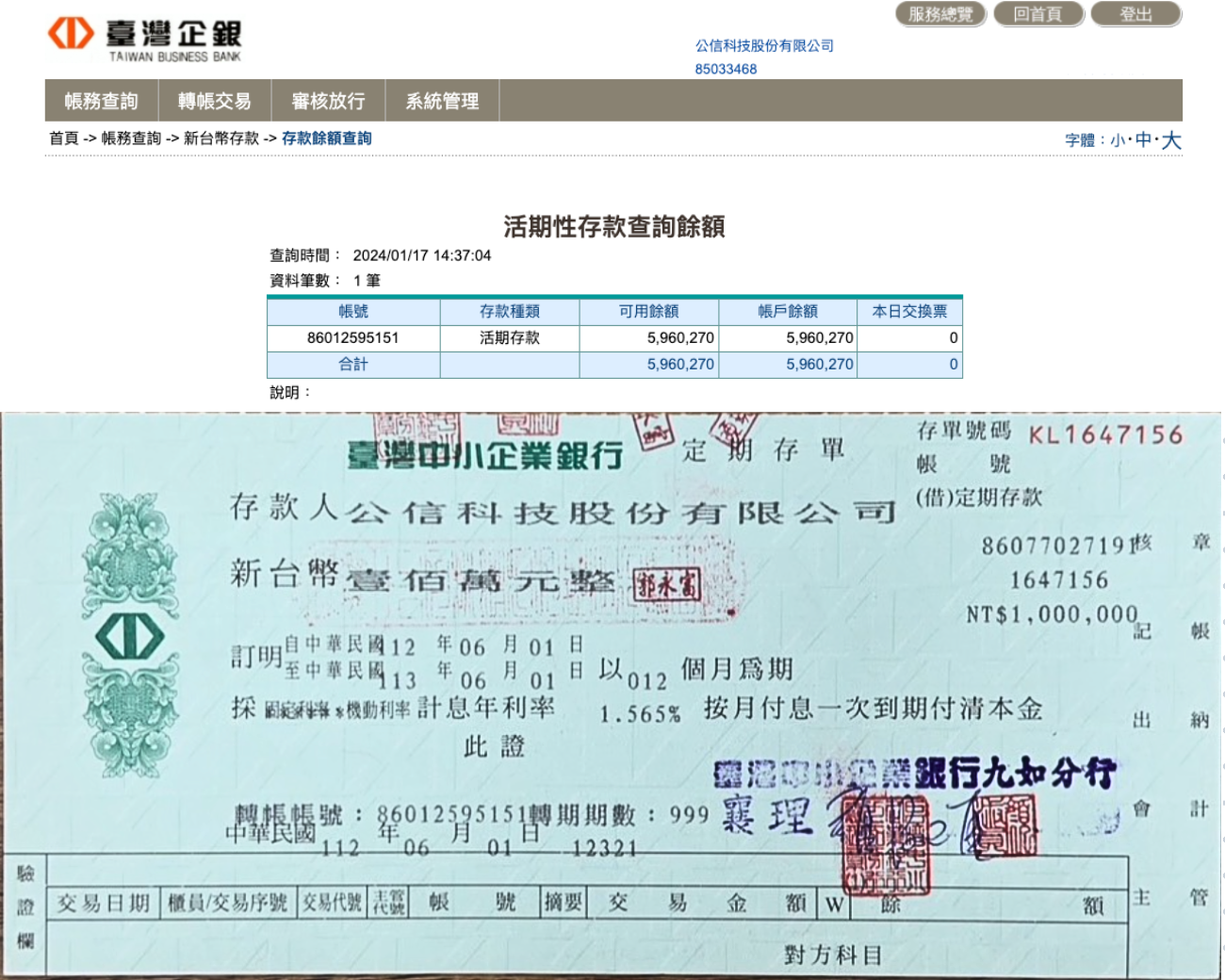1225x980 pixels.
Task: Click the heading 活期性存款查詢餘額
Action: 613,226
